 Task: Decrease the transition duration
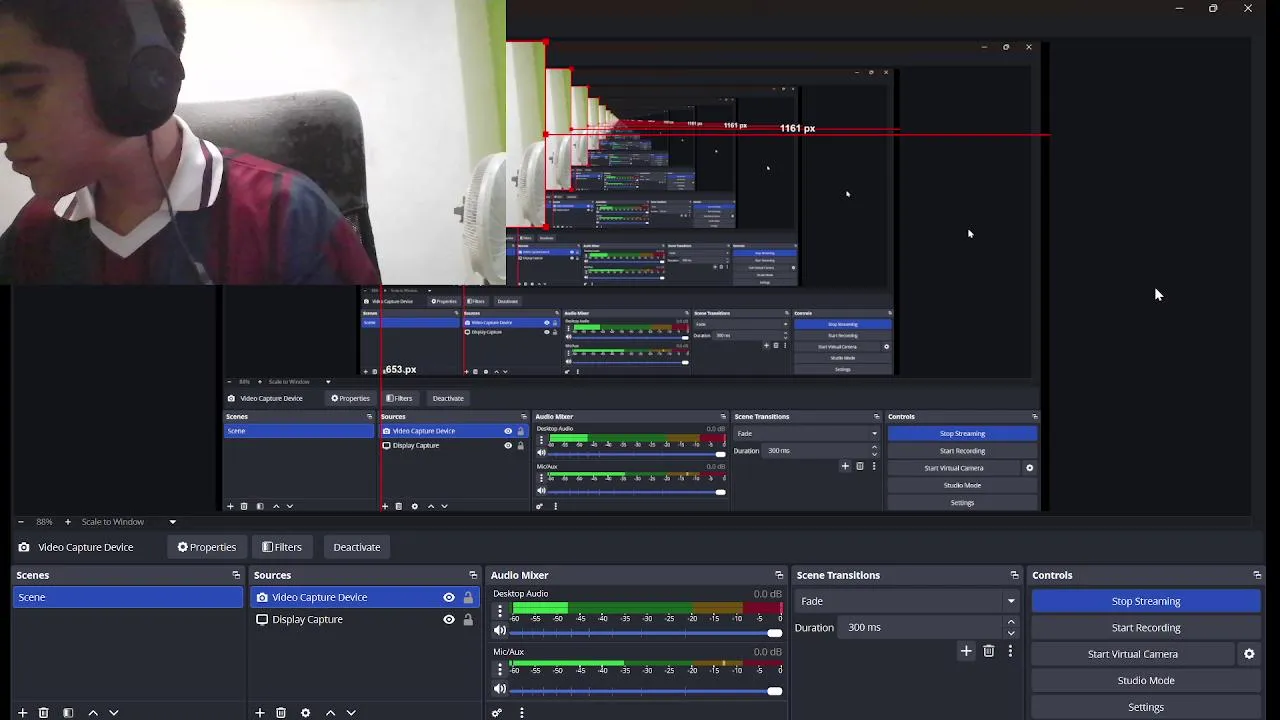point(1011,633)
